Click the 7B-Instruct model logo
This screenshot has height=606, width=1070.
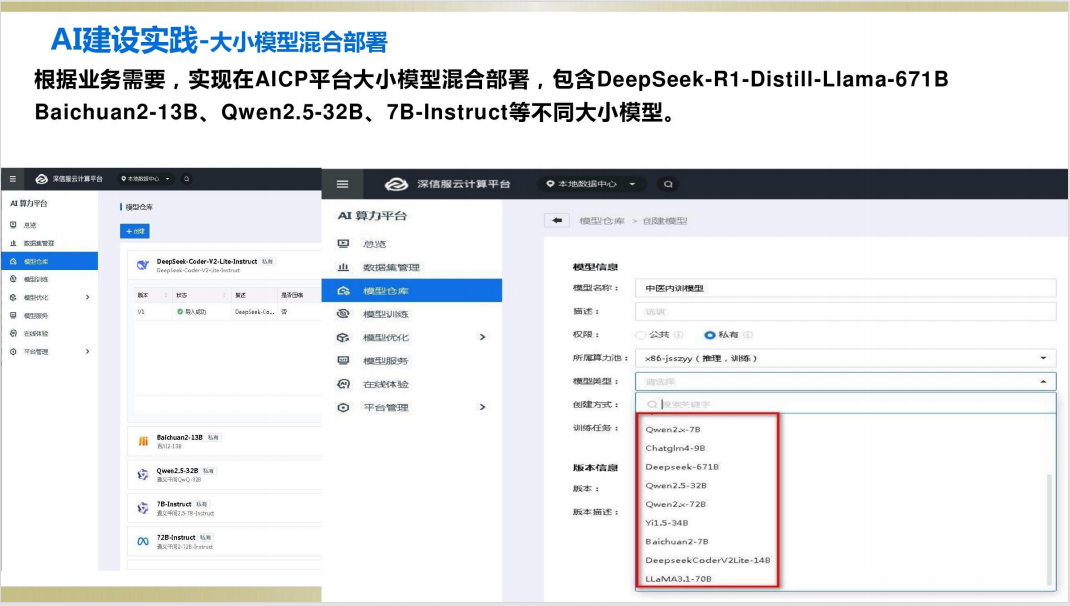143,508
